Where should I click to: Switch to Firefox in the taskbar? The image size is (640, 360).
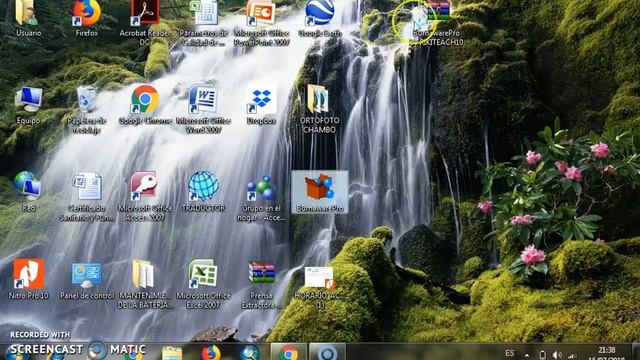[x=211, y=353]
